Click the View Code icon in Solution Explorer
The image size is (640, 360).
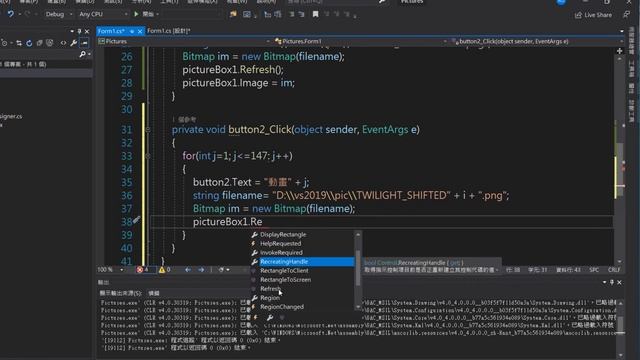(63, 43)
